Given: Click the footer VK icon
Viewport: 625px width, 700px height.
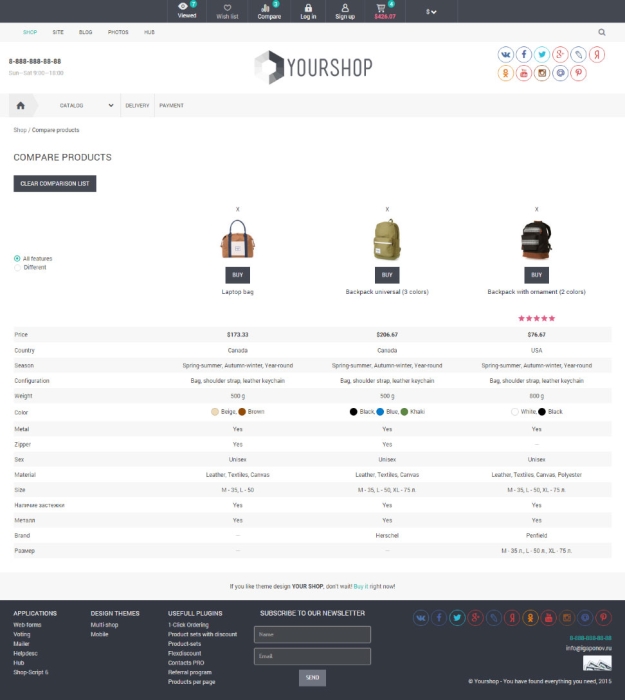Looking at the screenshot, I should [421, 618].
